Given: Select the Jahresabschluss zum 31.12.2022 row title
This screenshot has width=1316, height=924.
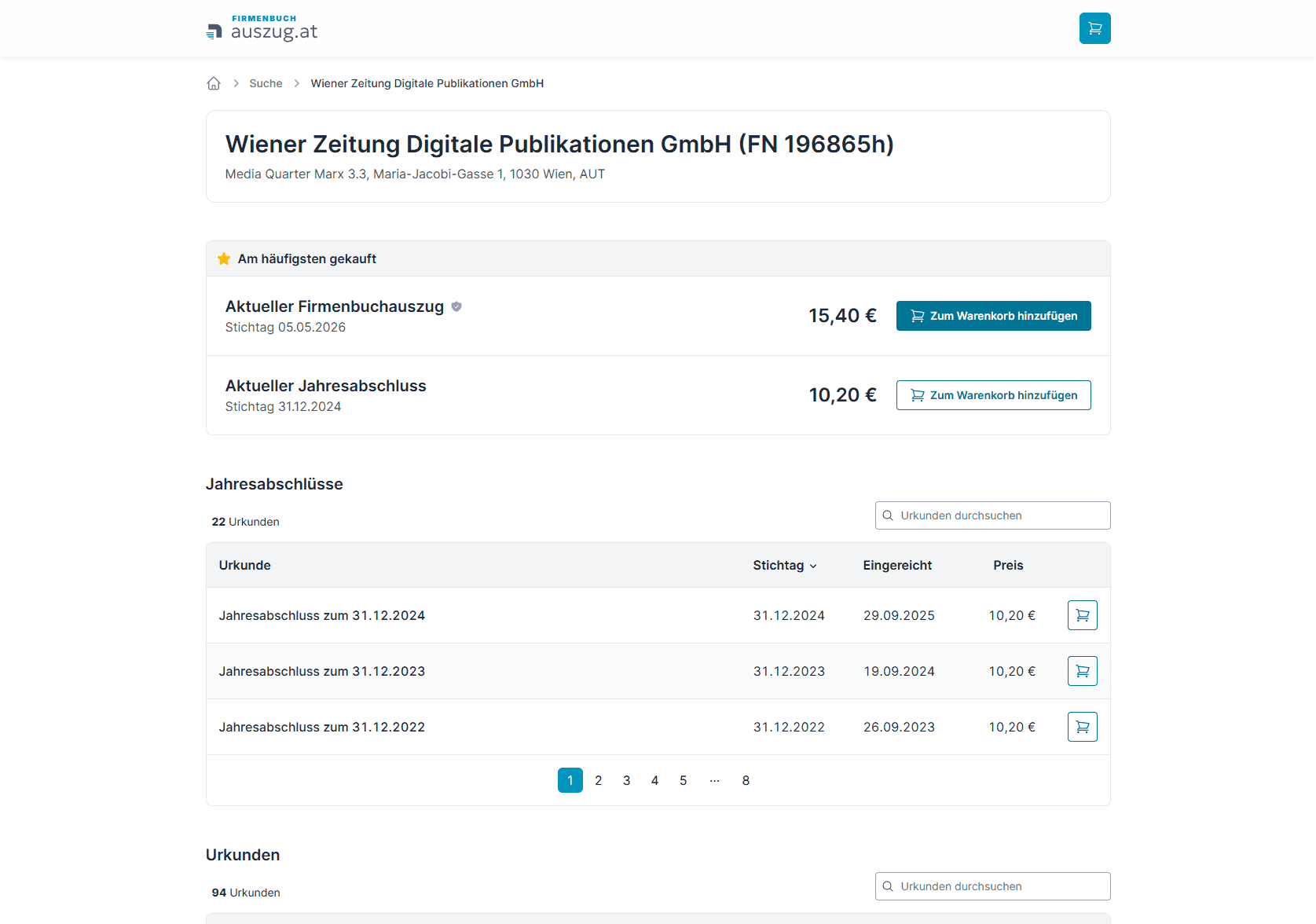Looking at the screenshot, I should tap(322, 727).
